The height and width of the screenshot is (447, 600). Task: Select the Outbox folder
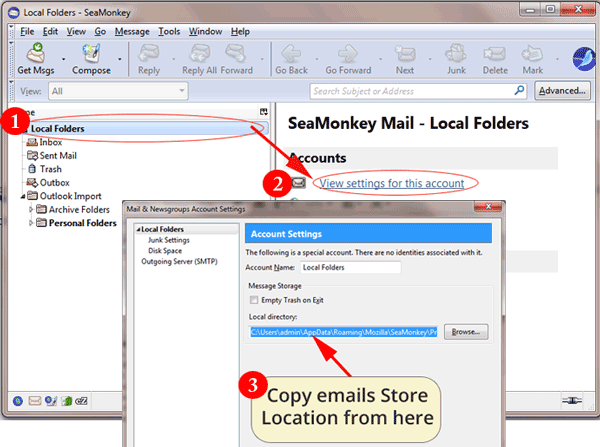[x=54, y=183]
